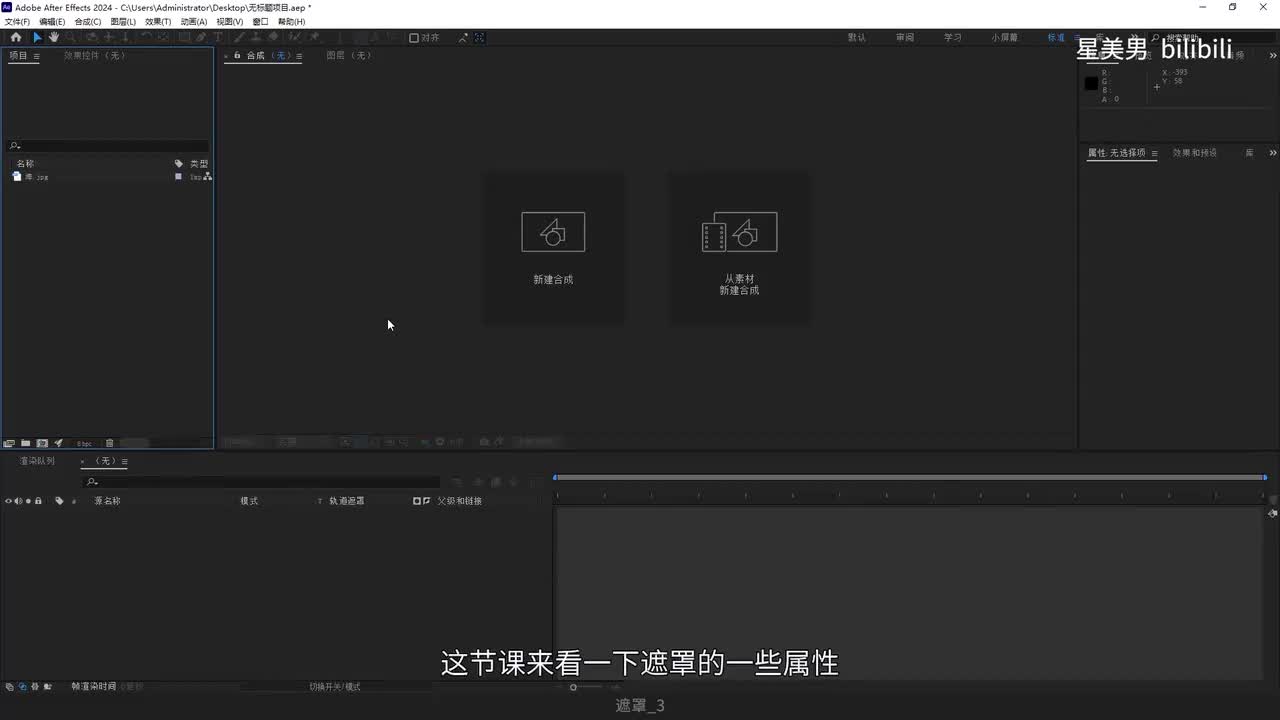Switch to the 学习 workspace
This screenshot has height=720, width=1280.
pyautogui.click(x=953, y=38)
